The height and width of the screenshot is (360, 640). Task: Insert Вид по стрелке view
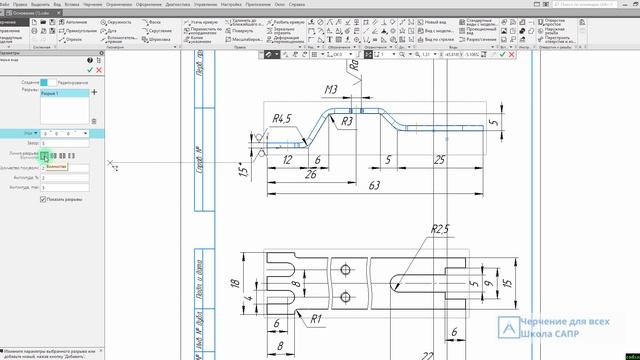click(436, 40)
